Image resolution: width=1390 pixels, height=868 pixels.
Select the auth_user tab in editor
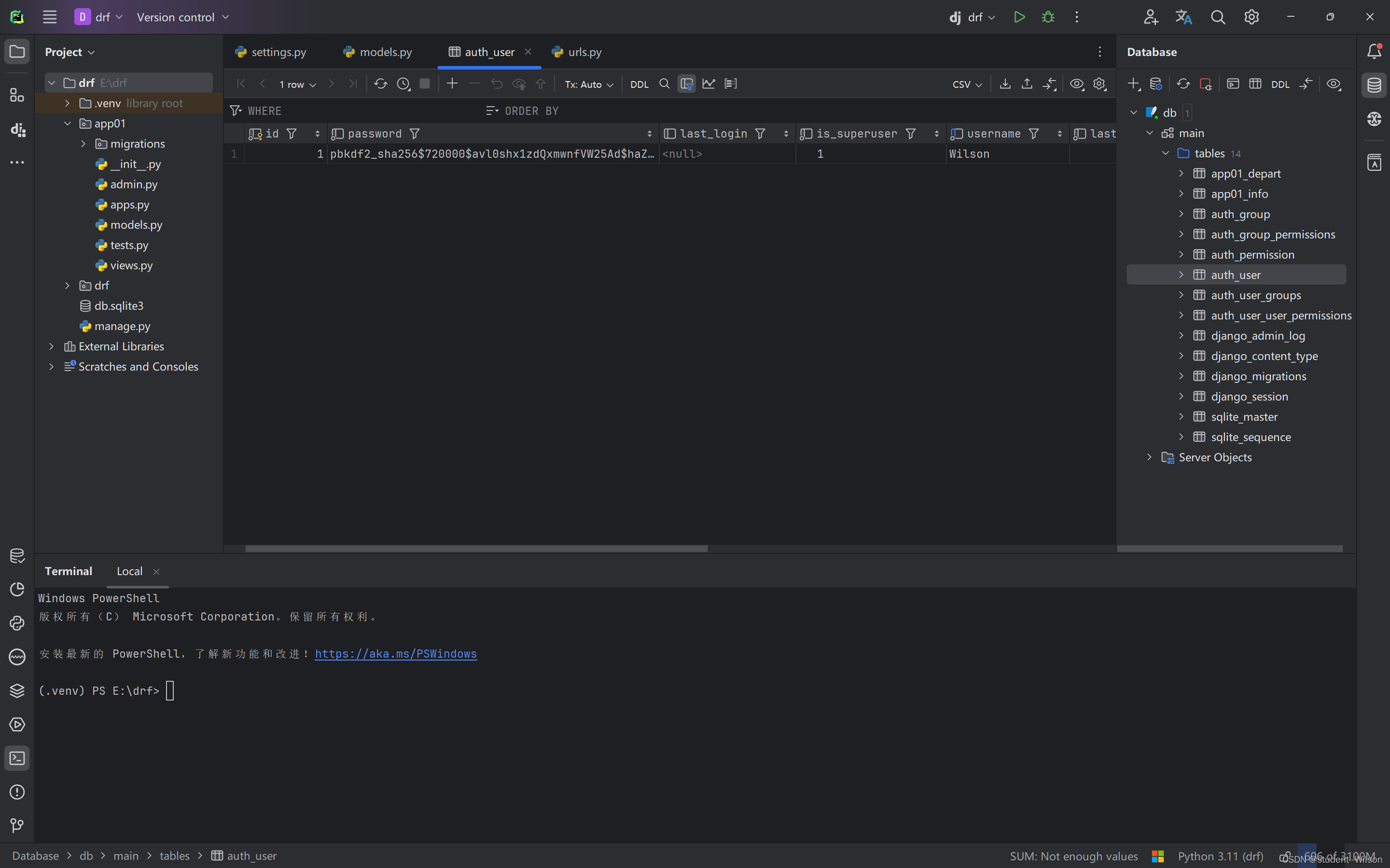(x=490, y=52)
